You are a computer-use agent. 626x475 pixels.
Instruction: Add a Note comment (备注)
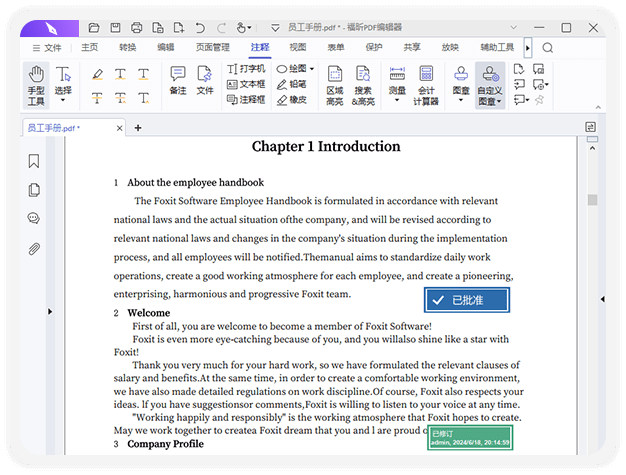point(178,80)
